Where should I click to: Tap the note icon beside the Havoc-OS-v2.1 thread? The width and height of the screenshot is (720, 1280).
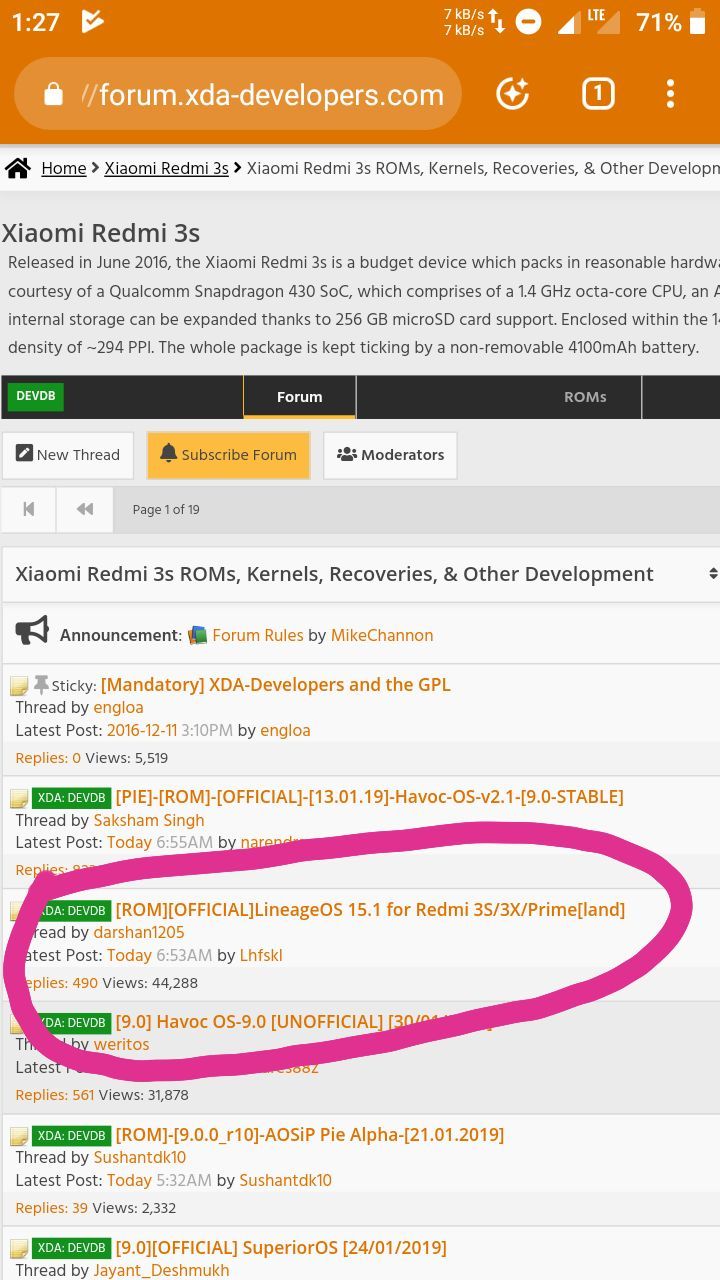pyautogui.click(x=19, y=799)
